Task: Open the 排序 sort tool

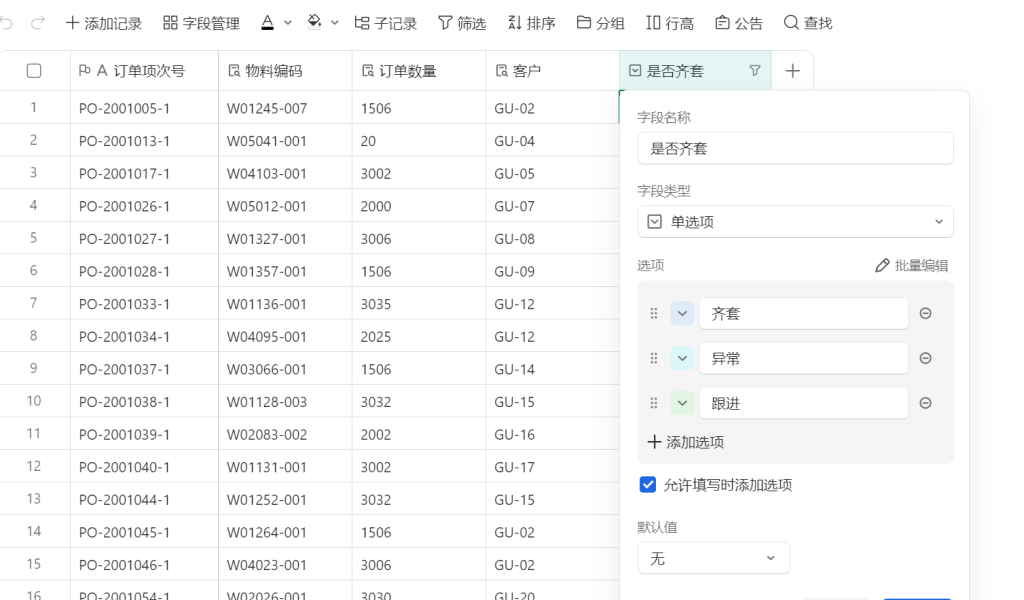Action: click(x=532, y=24)
